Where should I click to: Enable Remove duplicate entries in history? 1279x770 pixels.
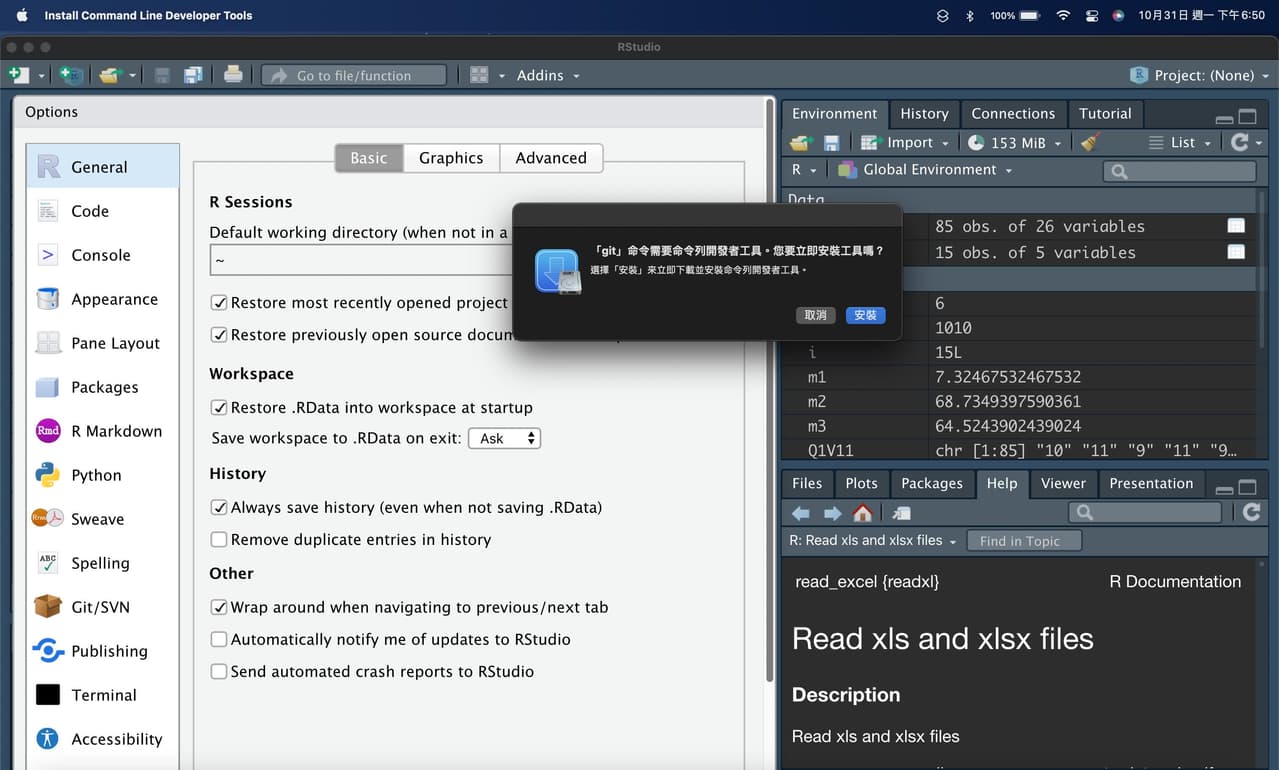click(218, 539)
